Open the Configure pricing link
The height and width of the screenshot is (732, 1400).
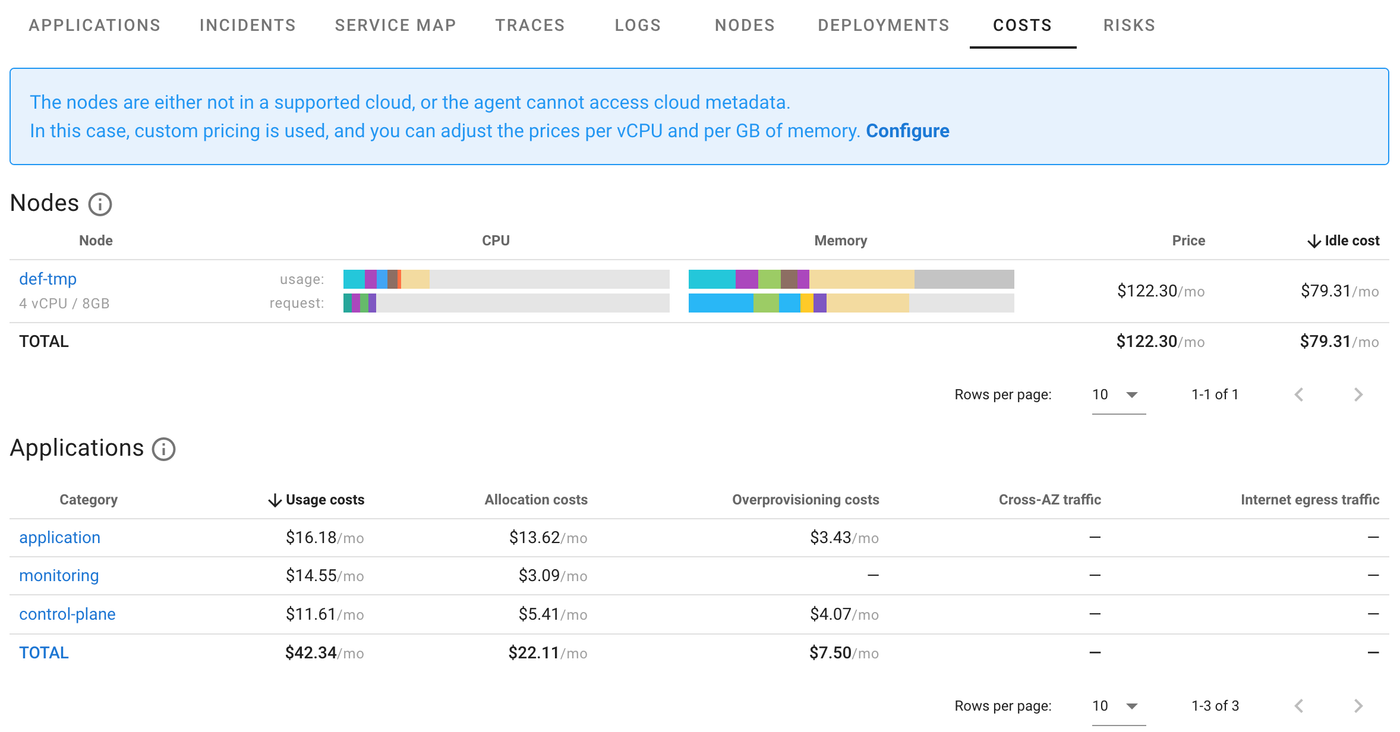click(907, 130)
